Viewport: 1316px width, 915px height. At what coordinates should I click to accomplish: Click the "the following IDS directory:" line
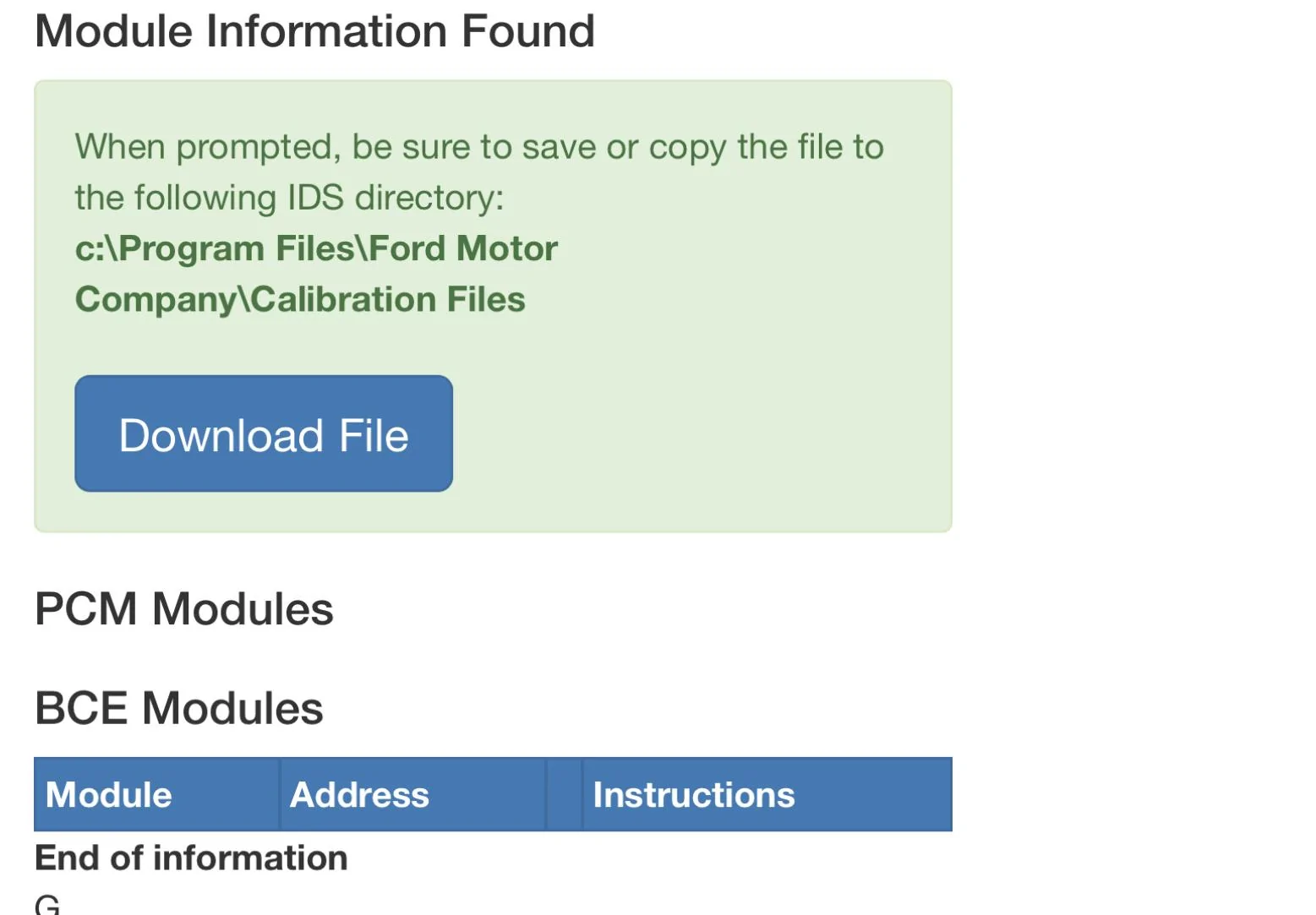(x=289, y=198)
